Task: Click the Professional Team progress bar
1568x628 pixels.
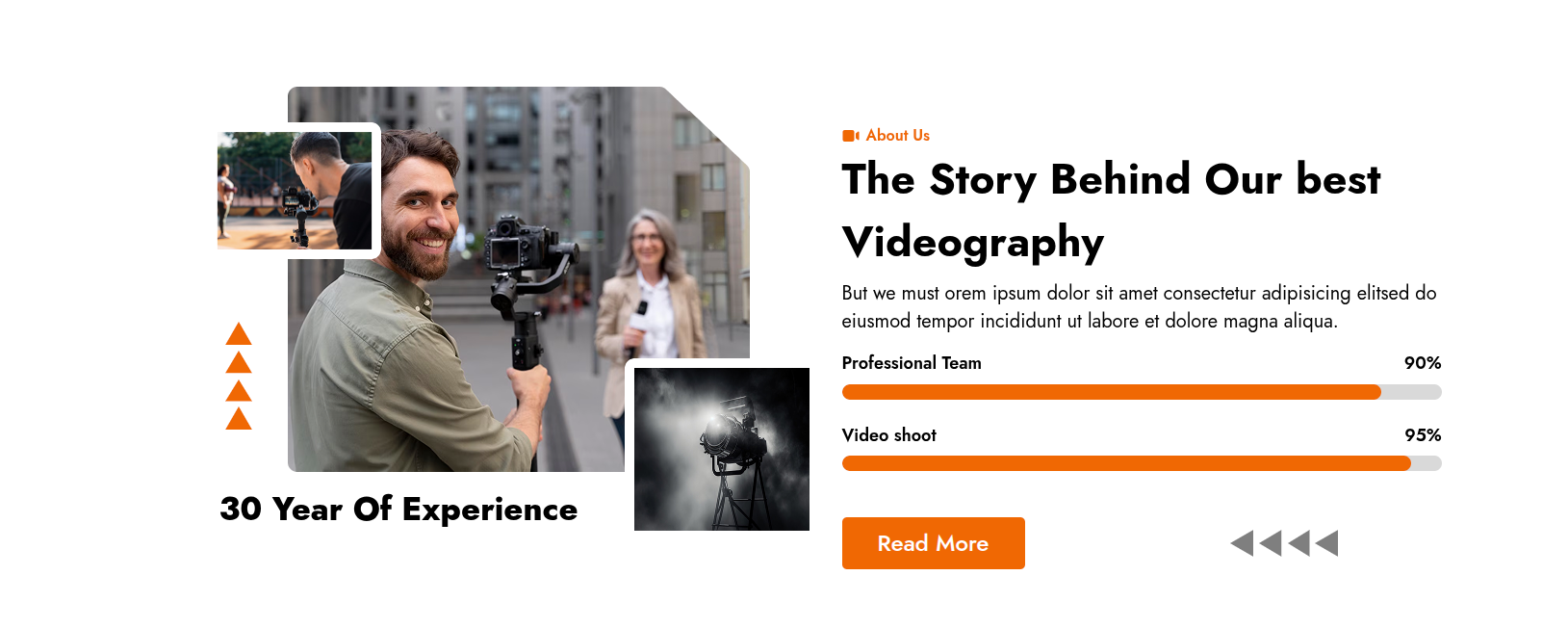Action: coord(1142,392)
